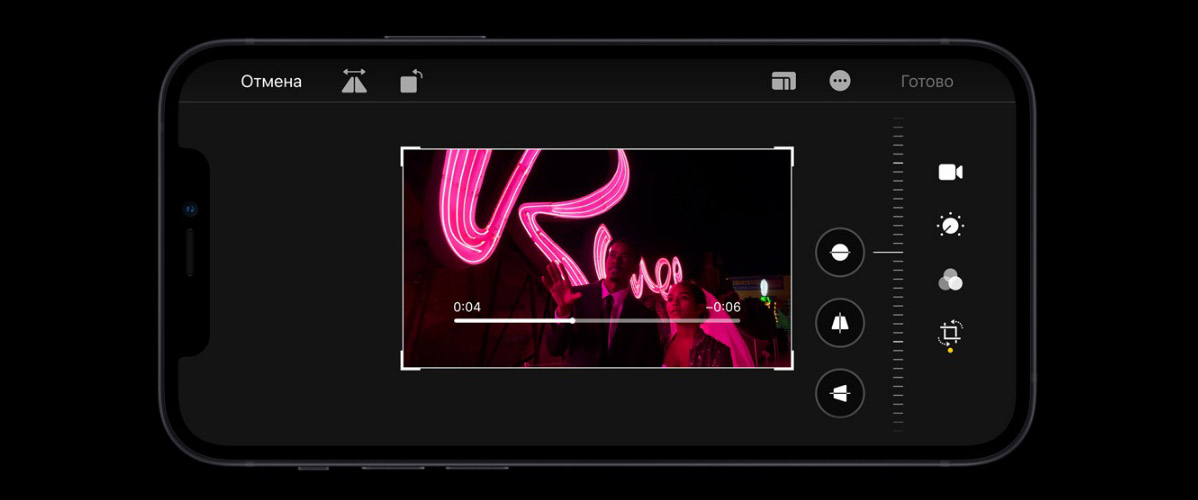This screenshot has width=1198, height=500.
Task: Open the aspect ratio options
Action: pyautogui.click(x=784, y=82)
